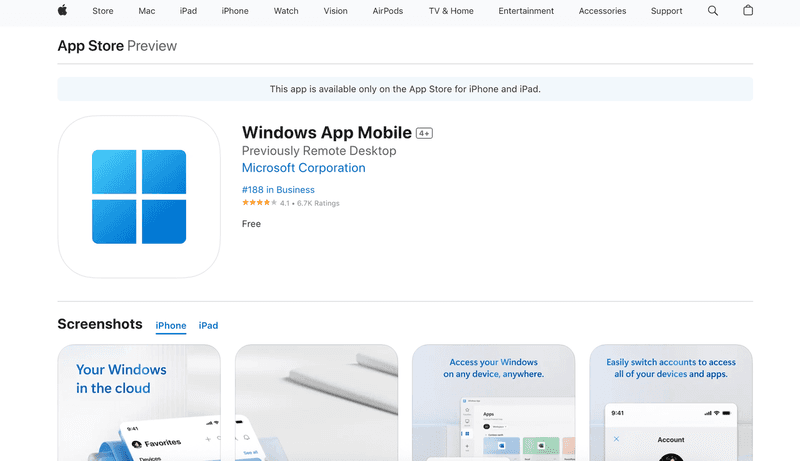
Task: Click the Previously Remote Desktop subtitle
Action: click(x=319, y=151)
